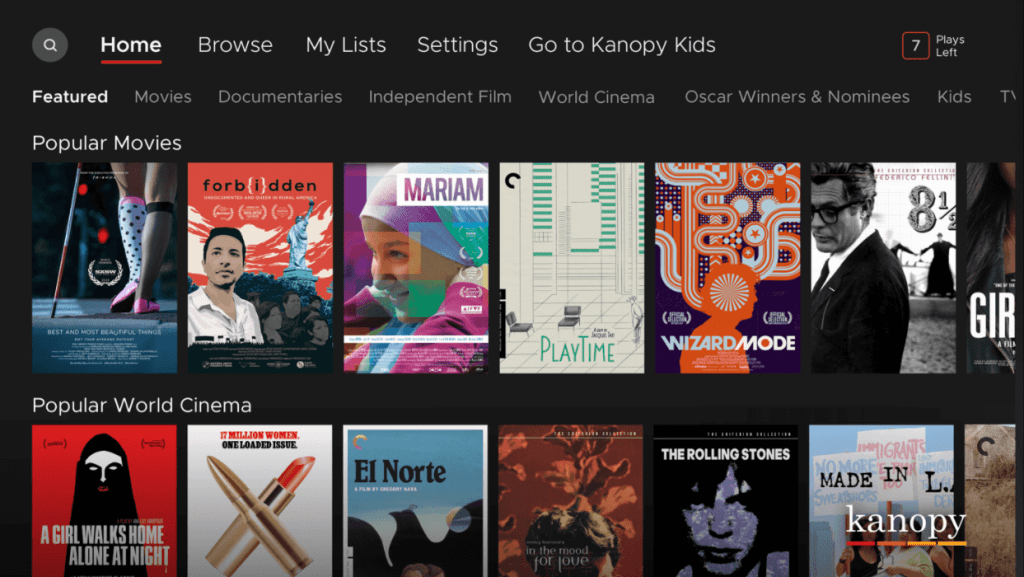Select the Home menu item
This screenshot has height=577, width=1024.
pyautogui.click(x=131, y=45)
